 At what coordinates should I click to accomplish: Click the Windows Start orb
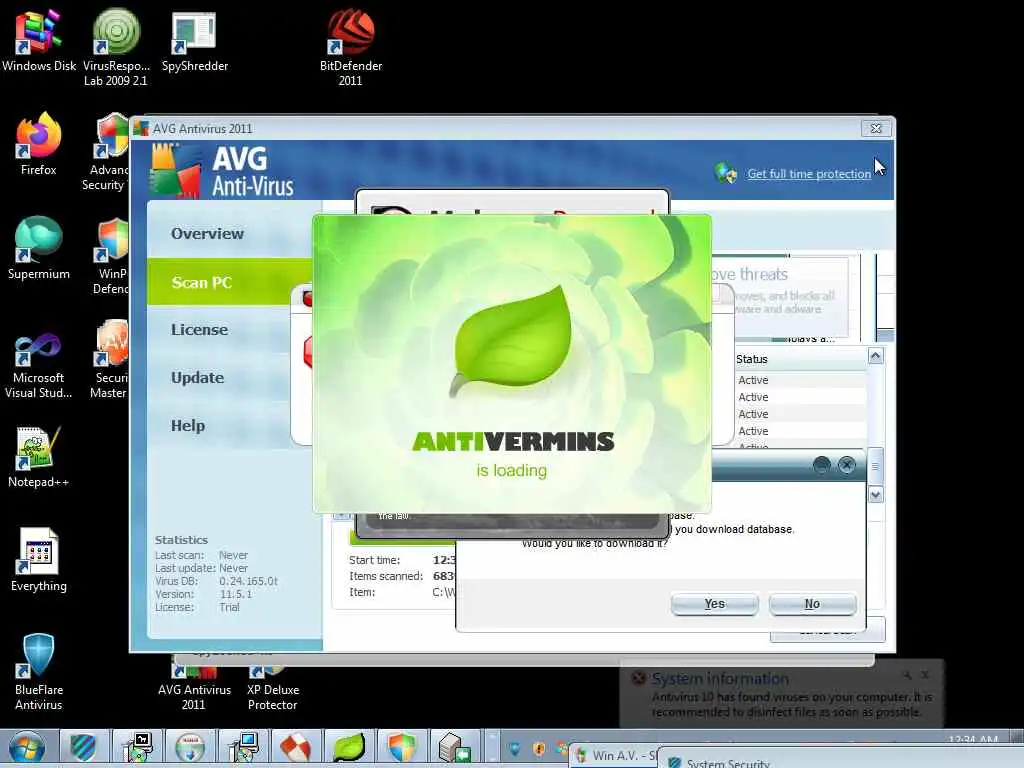coord(27,748)
